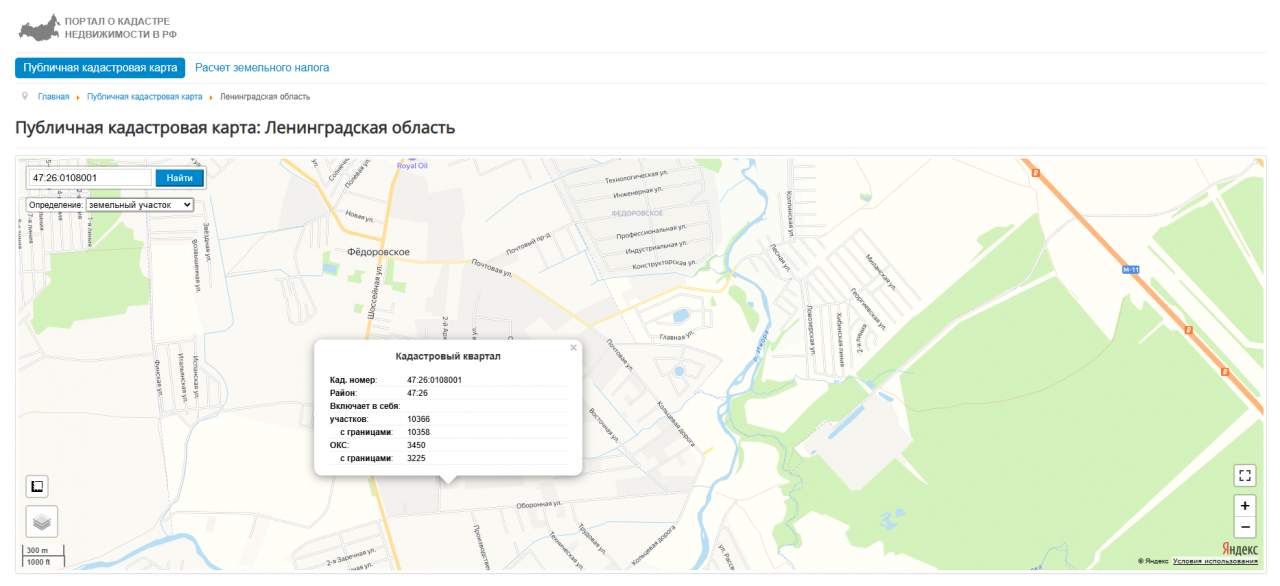Image resolution: width=1280 pixels, height=586 pixels.
Task: Zoom in on the map
Action: click(1245, 506)
